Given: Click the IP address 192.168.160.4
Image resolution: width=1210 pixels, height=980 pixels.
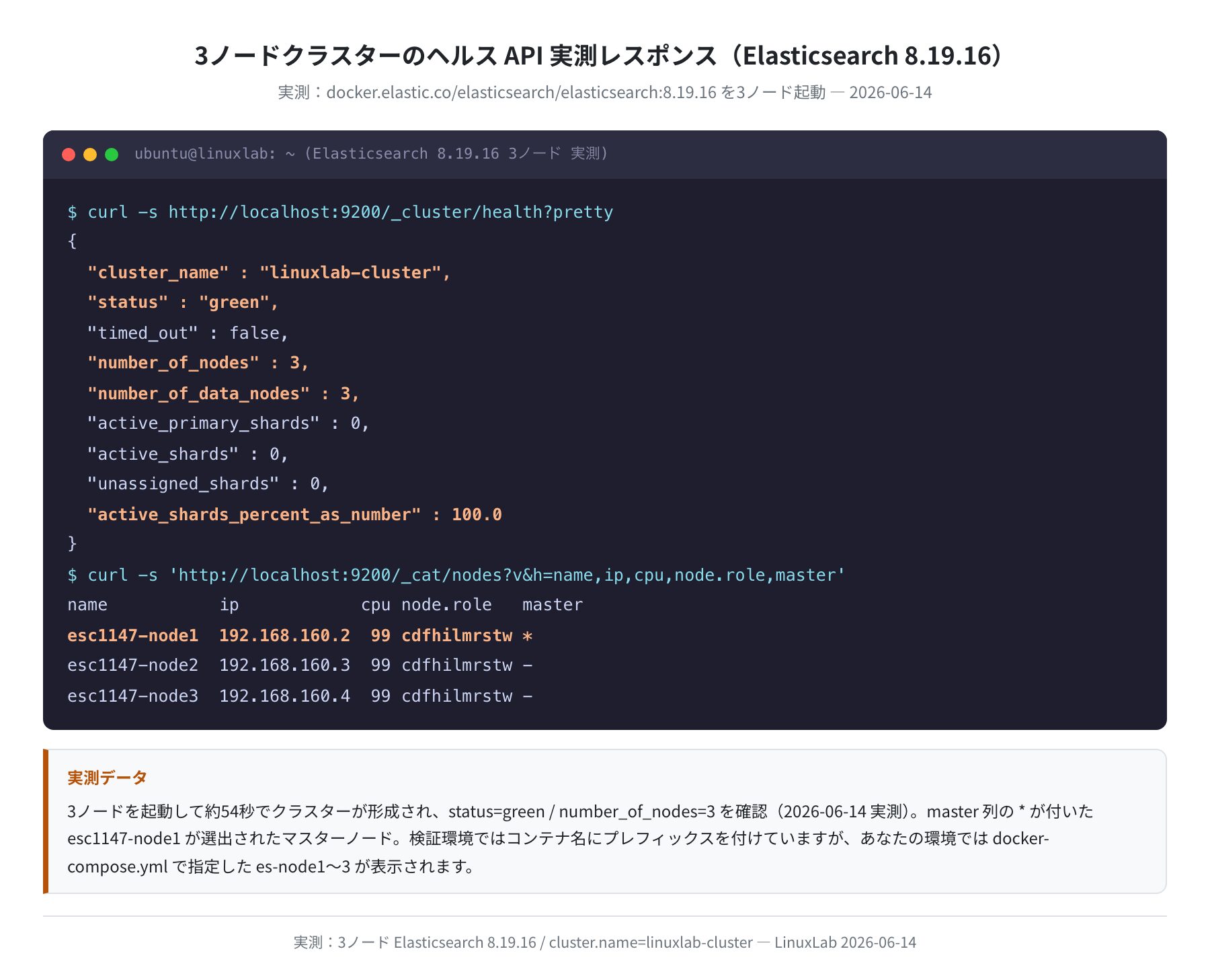Looking at the screenshot, I should tap(284, 696).
